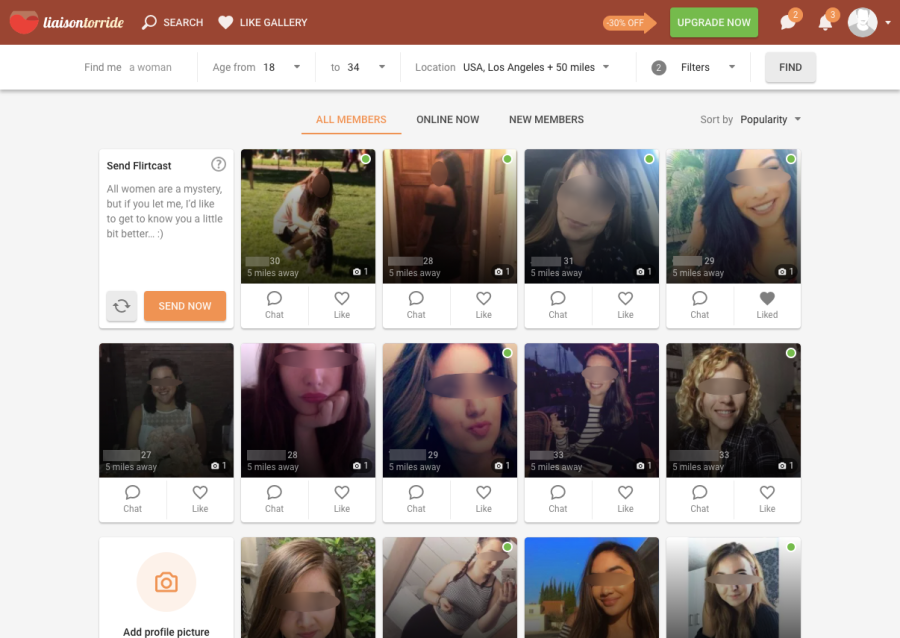Open the 27-year-old member's photo
Viewport: 900px width, 638px height.
tap(166, 410)
